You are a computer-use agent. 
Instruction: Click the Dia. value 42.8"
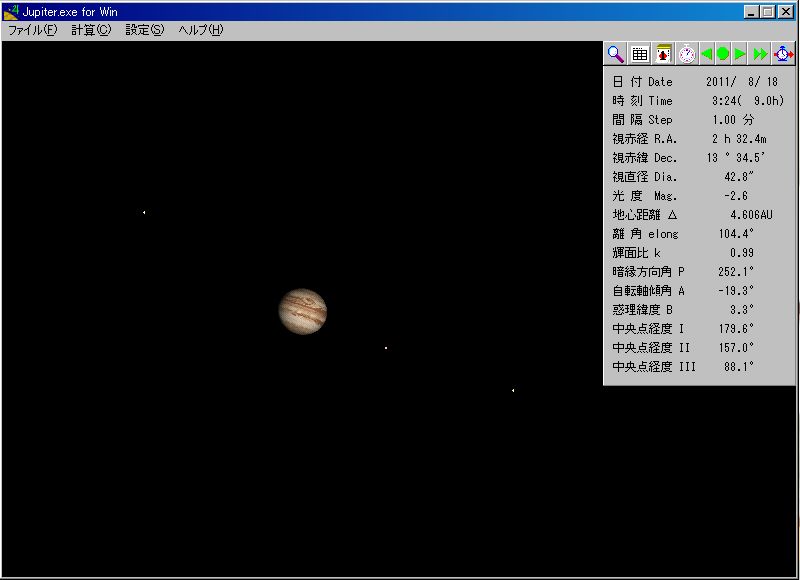click(x=739, y=177)
